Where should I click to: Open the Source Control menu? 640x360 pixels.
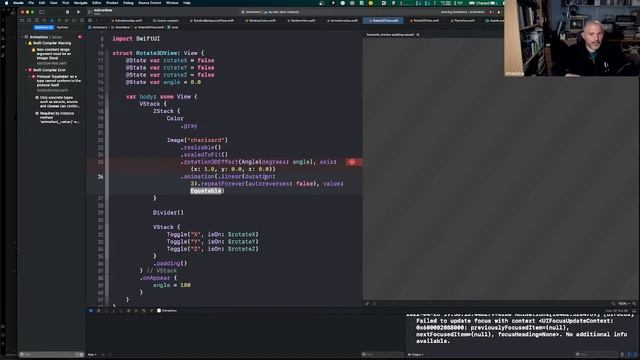(149, 2)
